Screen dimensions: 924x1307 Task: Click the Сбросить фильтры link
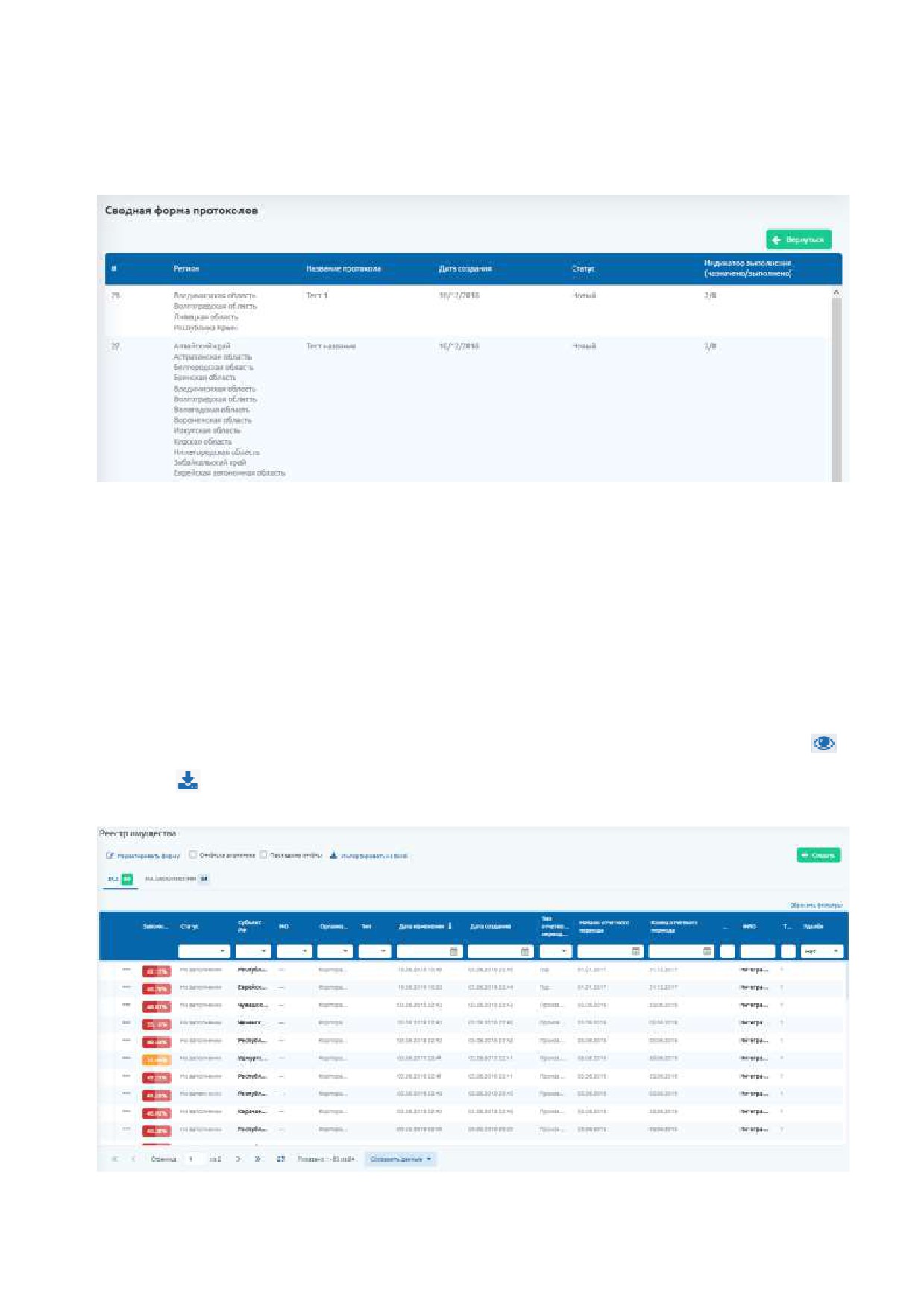816,905
